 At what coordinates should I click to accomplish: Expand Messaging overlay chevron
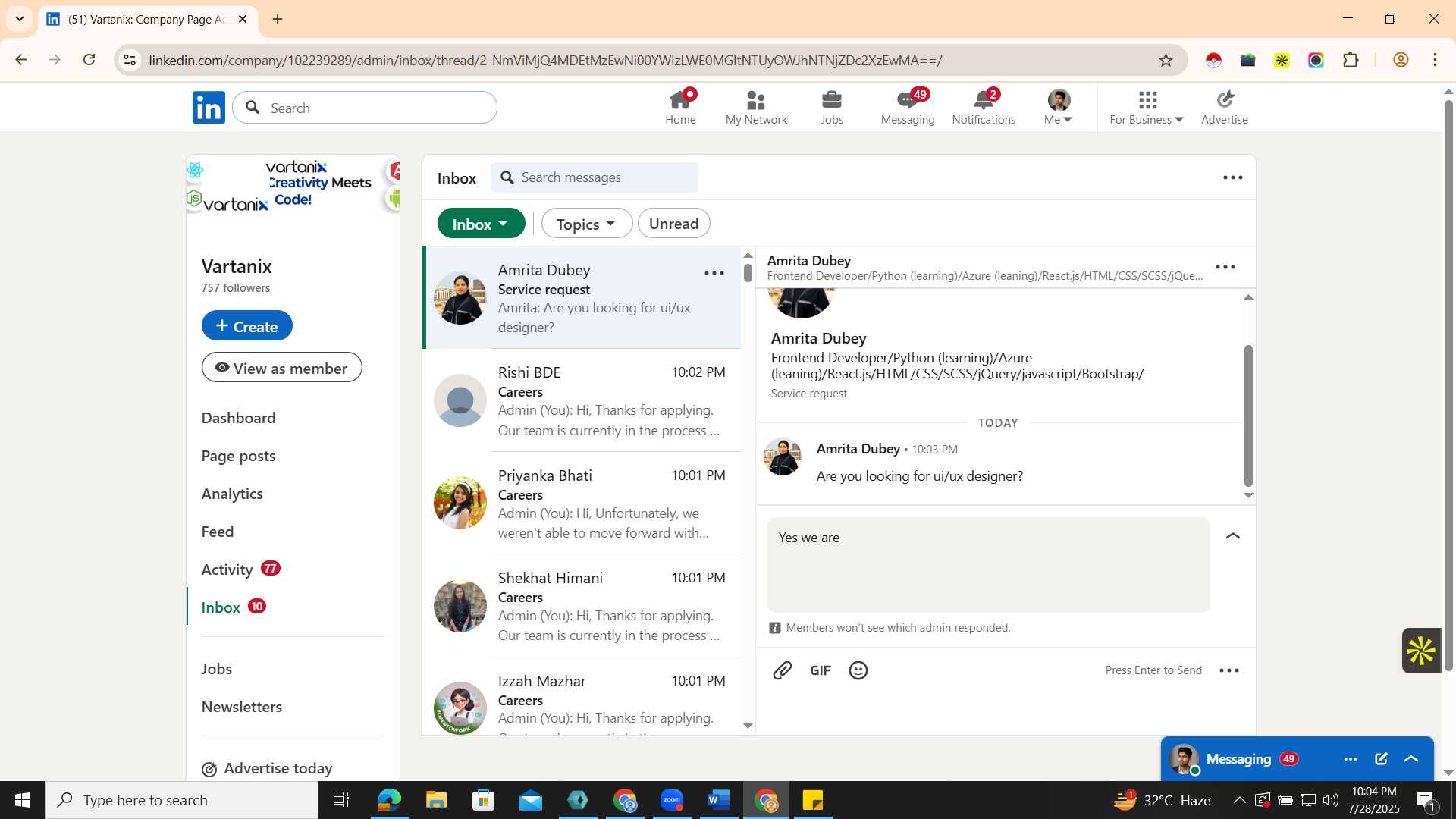pyautogui.click(x=1411, y=759)
